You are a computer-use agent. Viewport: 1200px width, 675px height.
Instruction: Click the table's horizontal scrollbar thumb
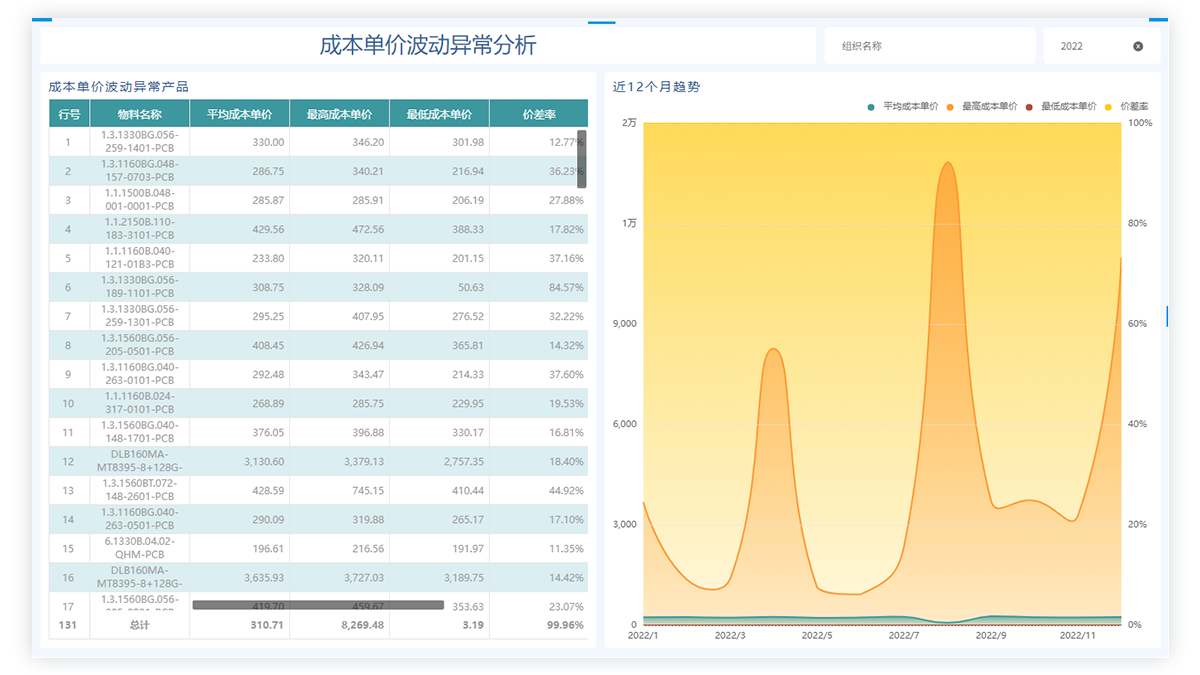[x=318, y=605]
